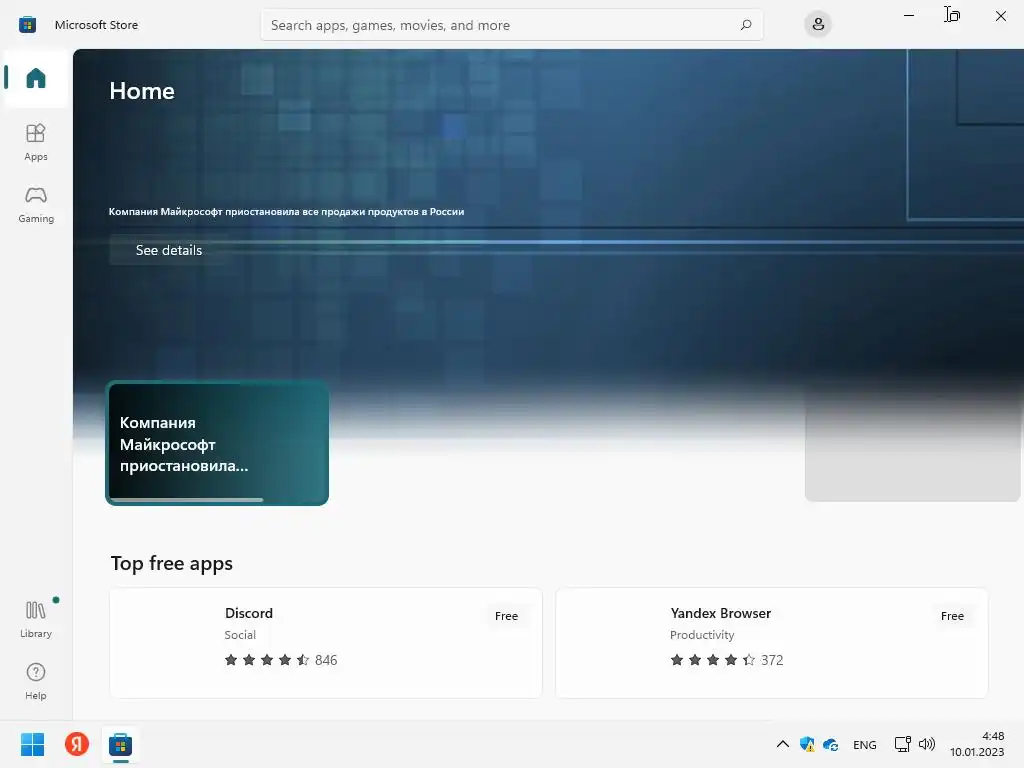
Task: Select the Компания Майкрософт banner thumbnail
Action: tap(217, 443)
